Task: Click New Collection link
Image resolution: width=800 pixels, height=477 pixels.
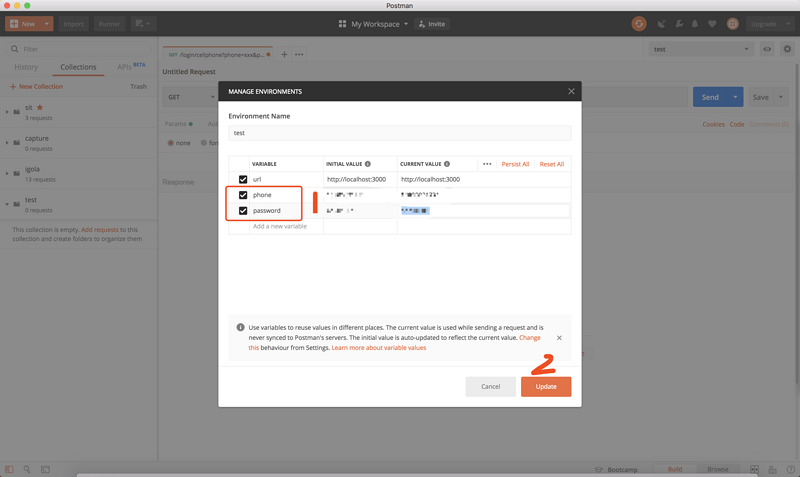Action: click(36, 87)
